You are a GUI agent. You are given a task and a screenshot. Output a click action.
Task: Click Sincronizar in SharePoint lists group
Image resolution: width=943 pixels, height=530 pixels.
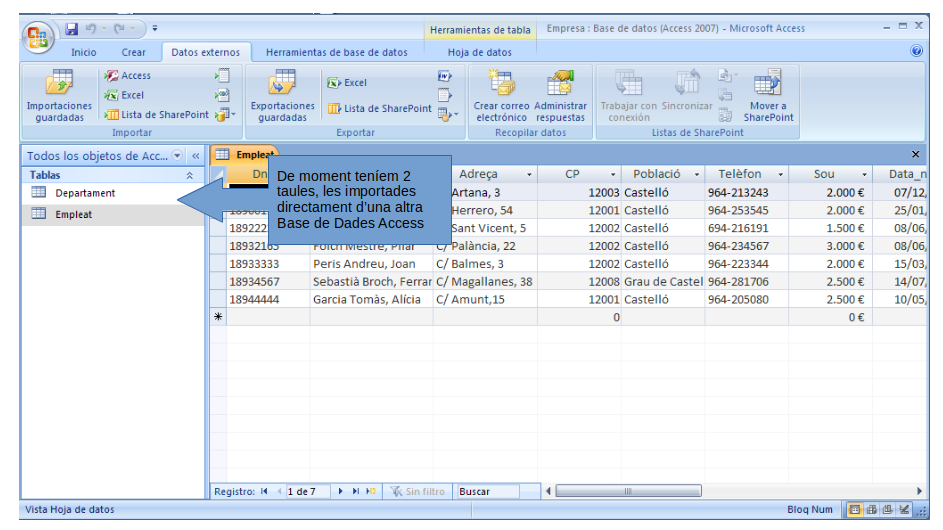coord(687,90)
